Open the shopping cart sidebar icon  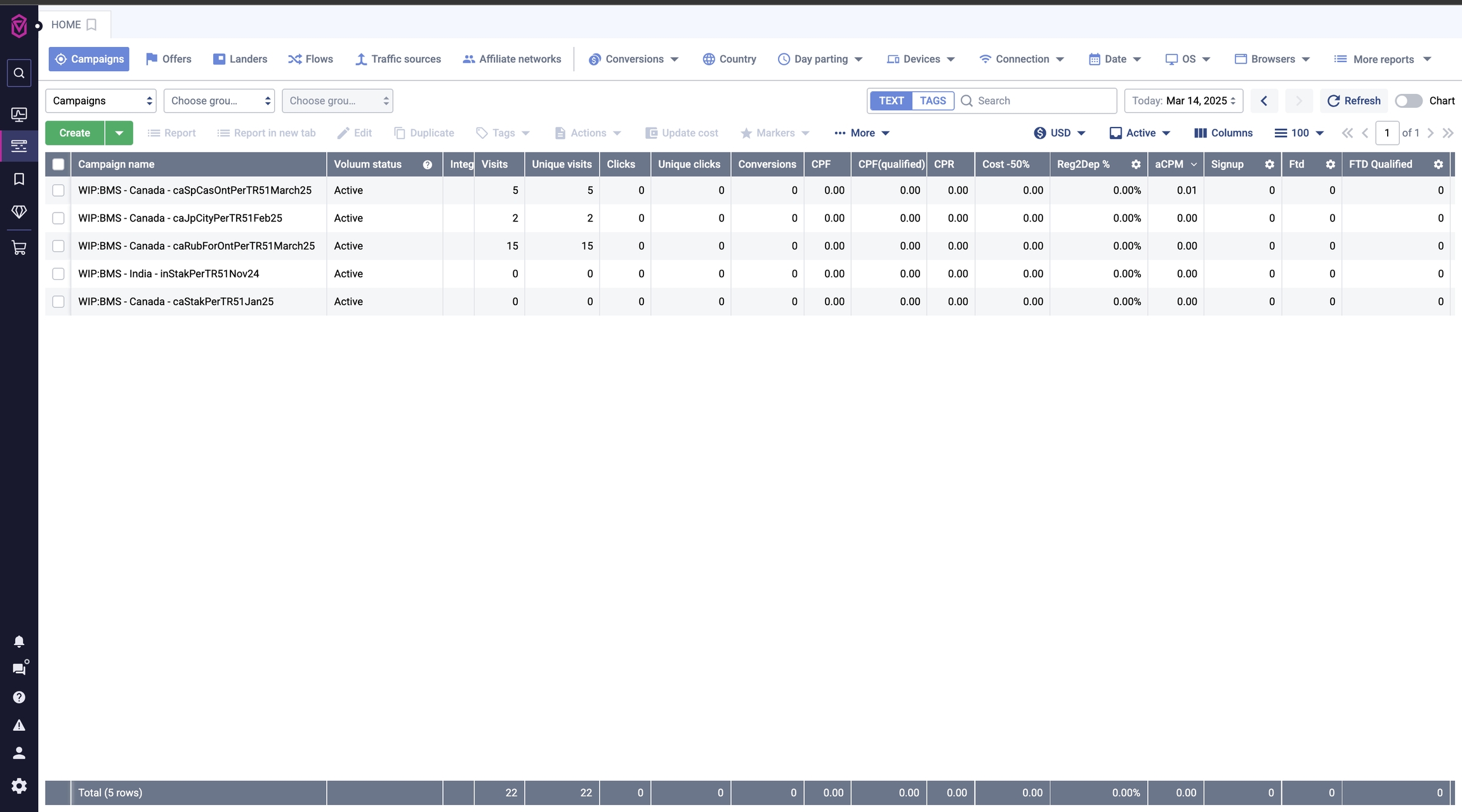click(x=19, y=248)
